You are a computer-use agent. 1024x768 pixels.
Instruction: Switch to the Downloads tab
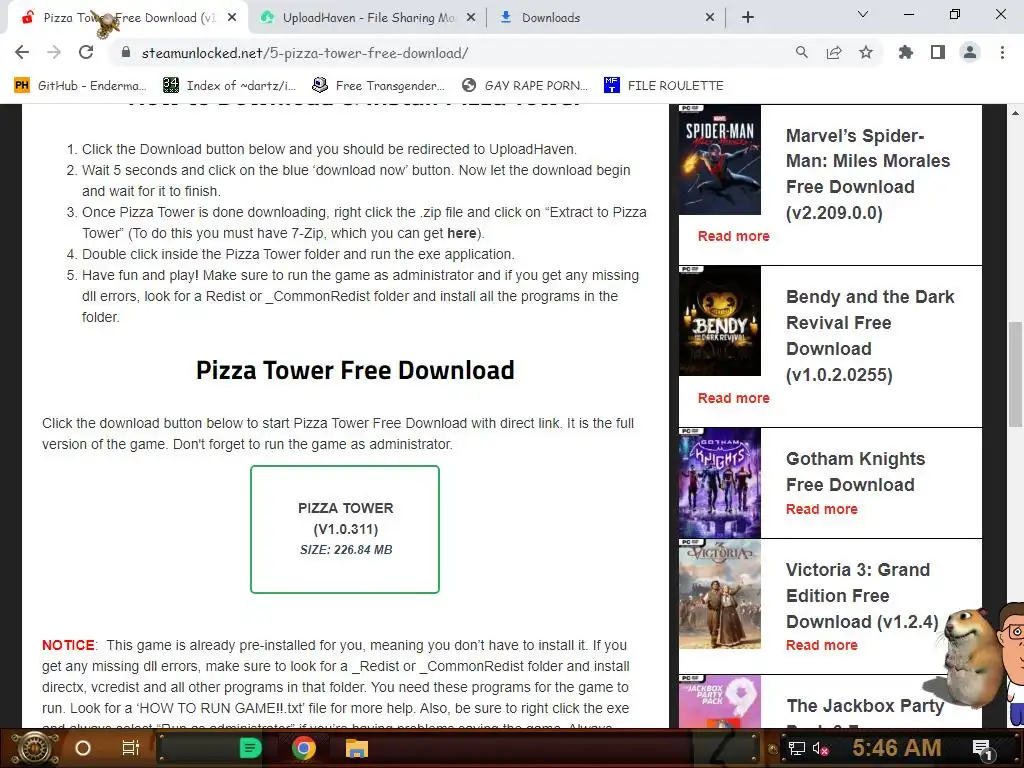pos(607,18)
